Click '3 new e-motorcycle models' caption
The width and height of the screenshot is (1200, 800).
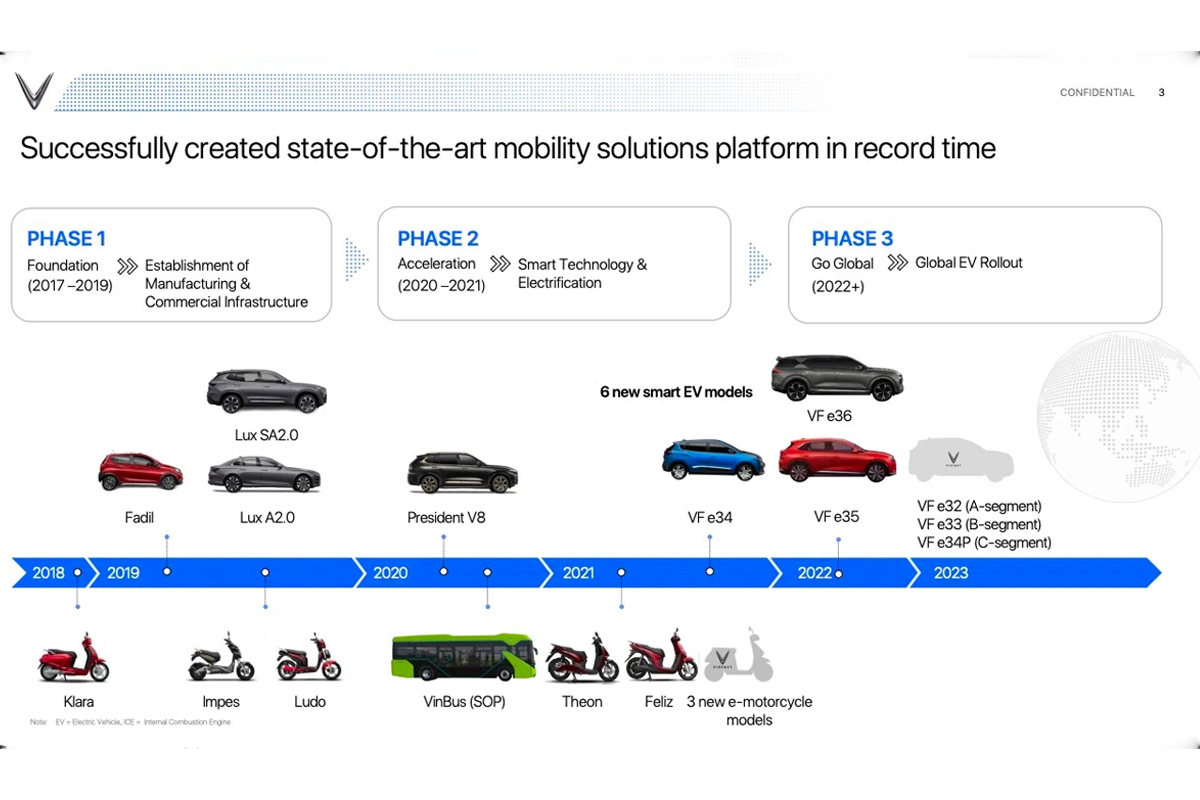749,711
